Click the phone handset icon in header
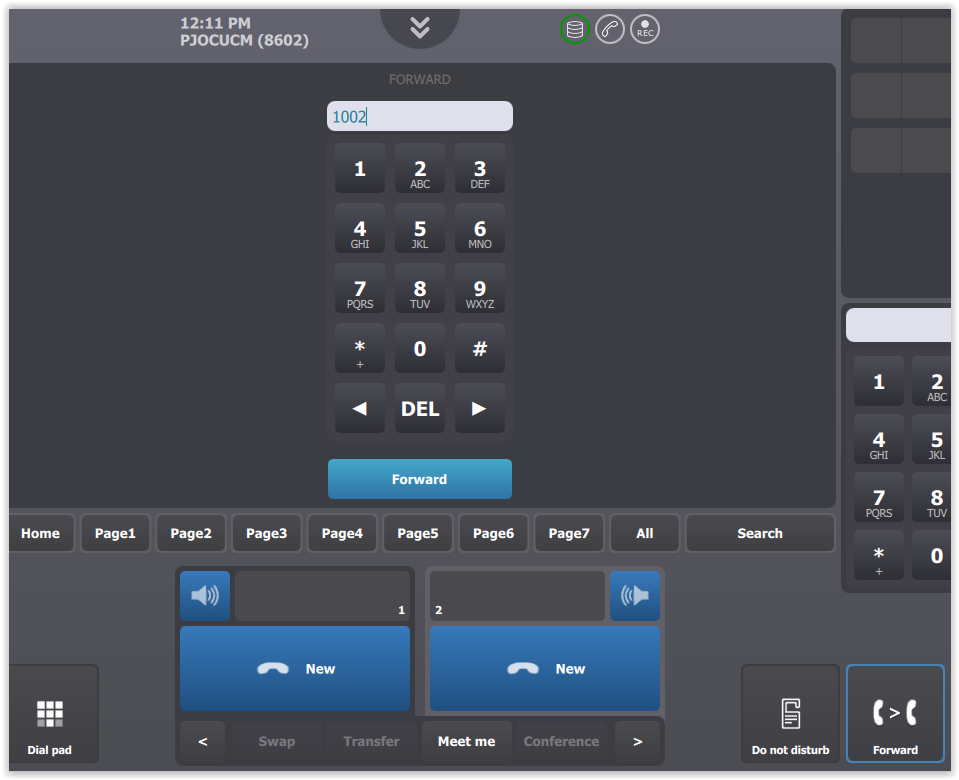 click(610, 29)
